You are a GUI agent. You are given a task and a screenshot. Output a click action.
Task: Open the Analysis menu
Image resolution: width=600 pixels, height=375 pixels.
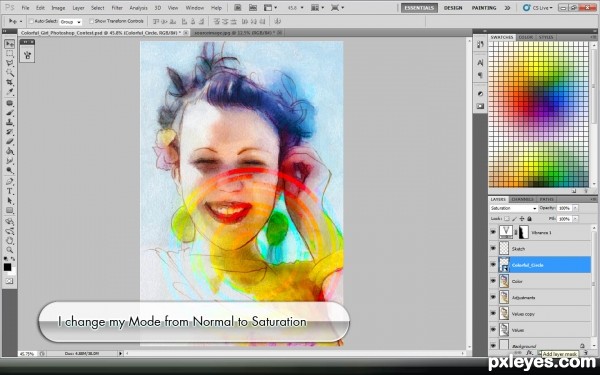(x=138, y=8)
